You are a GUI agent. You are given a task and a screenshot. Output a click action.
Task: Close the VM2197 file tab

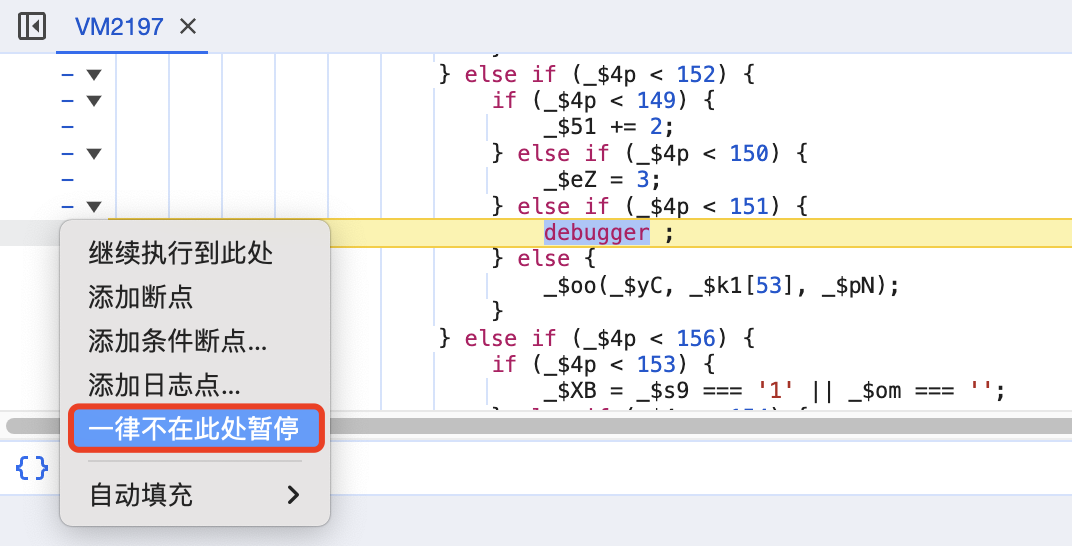tap(187, 27)
